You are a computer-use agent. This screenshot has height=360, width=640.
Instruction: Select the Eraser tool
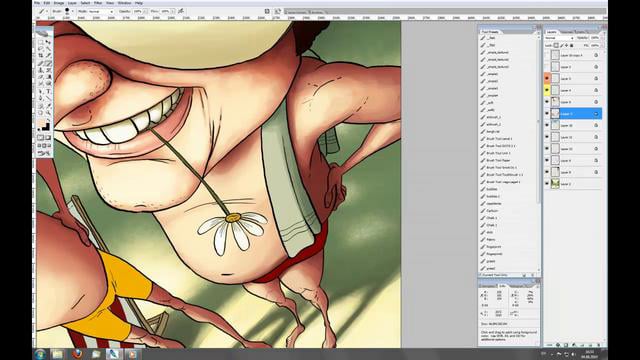coord(40,77)
